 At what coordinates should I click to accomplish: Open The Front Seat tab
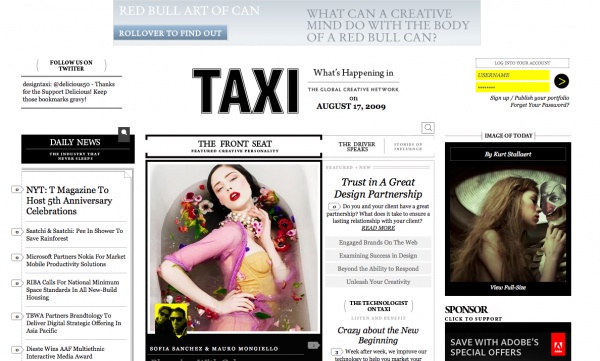[234, 146]
